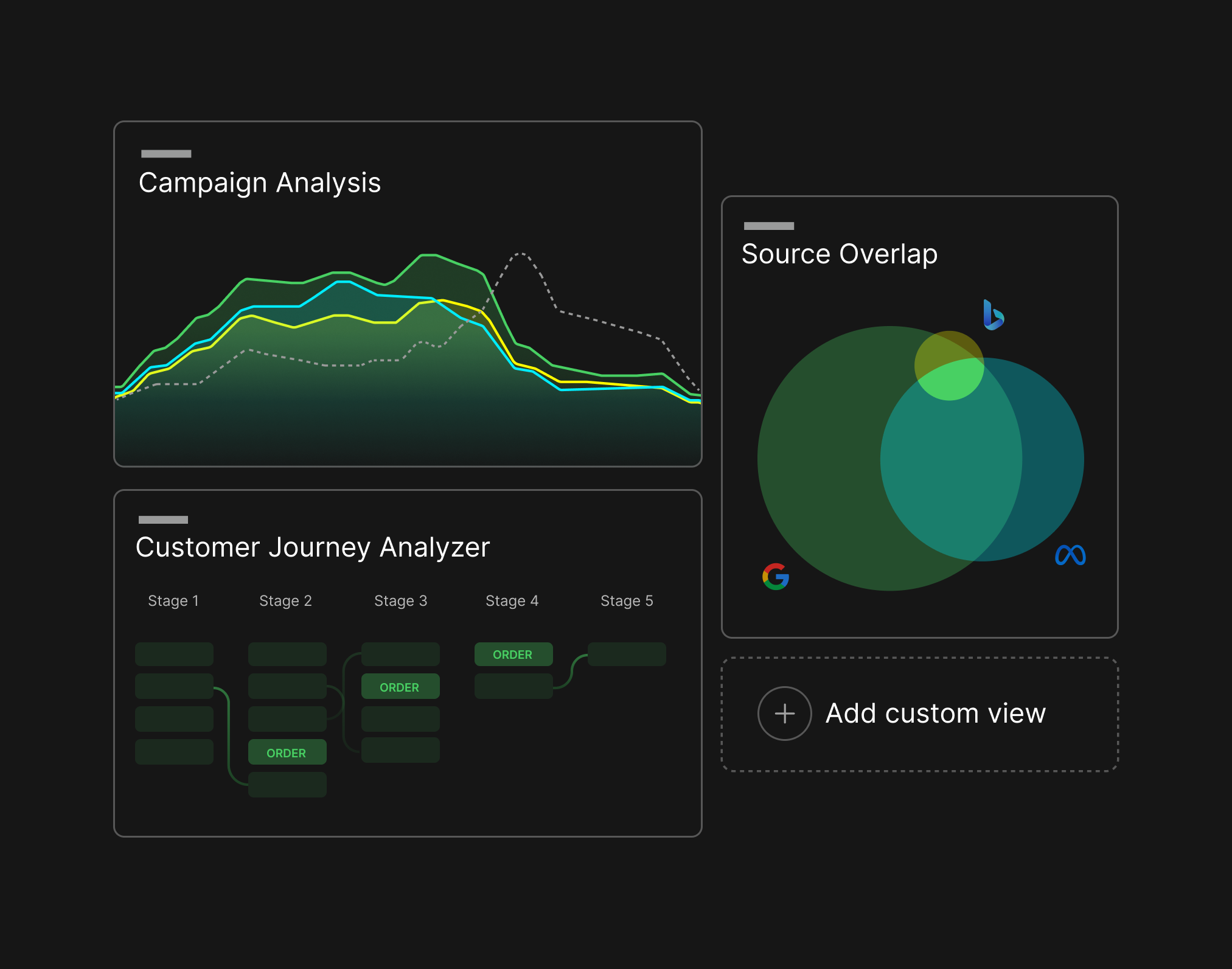Select the Stage 5 column header
The width and height of the screenshot is (1232, 969).
[627, 601]
